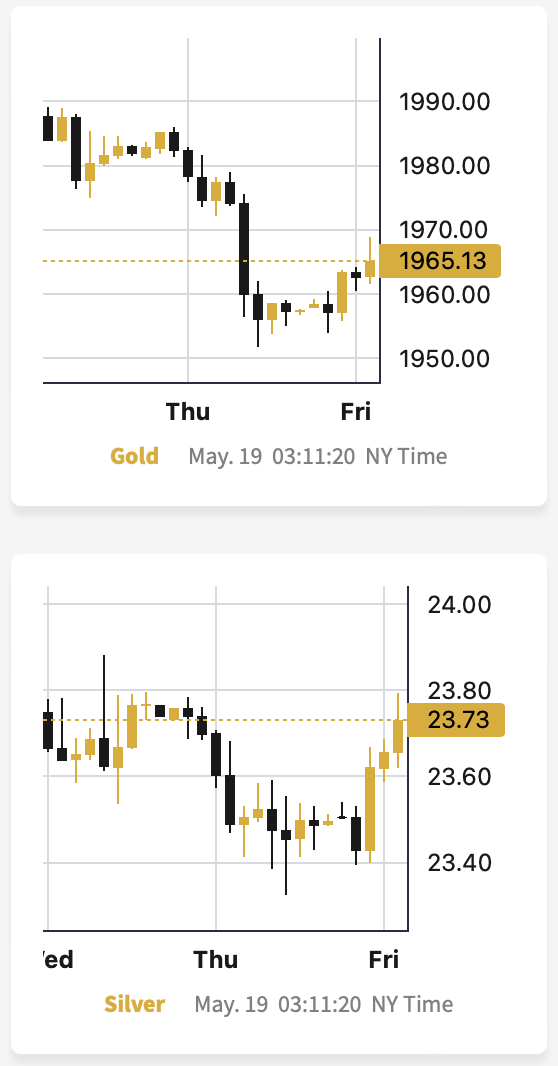The image size is (558, 1066).
Task: Click the 1970.00 gold price label
Action: point(444,230)
